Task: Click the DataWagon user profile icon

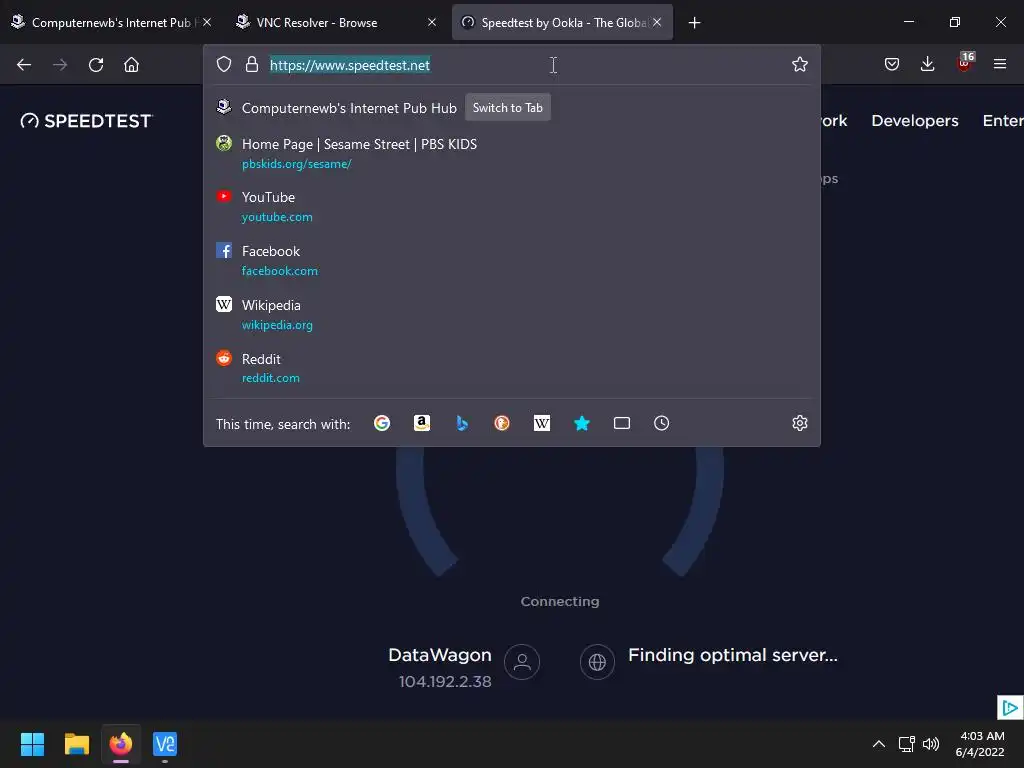Action: [x=522, y=662]
